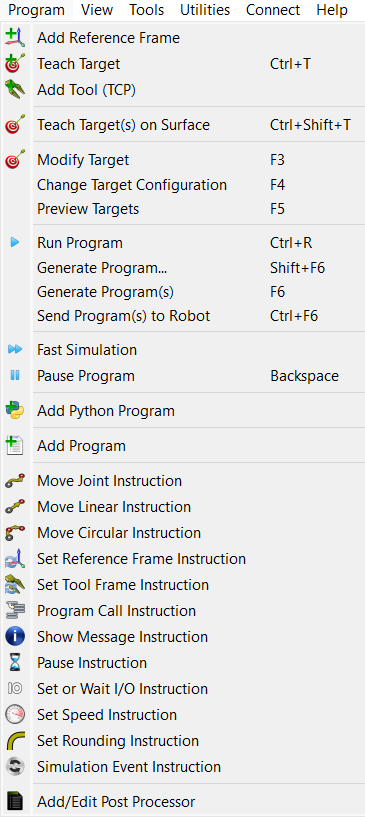The width and height of the screenshot is (365, 817).
Task: Click the Teach Target icon
Action: (x=15, y=64)
